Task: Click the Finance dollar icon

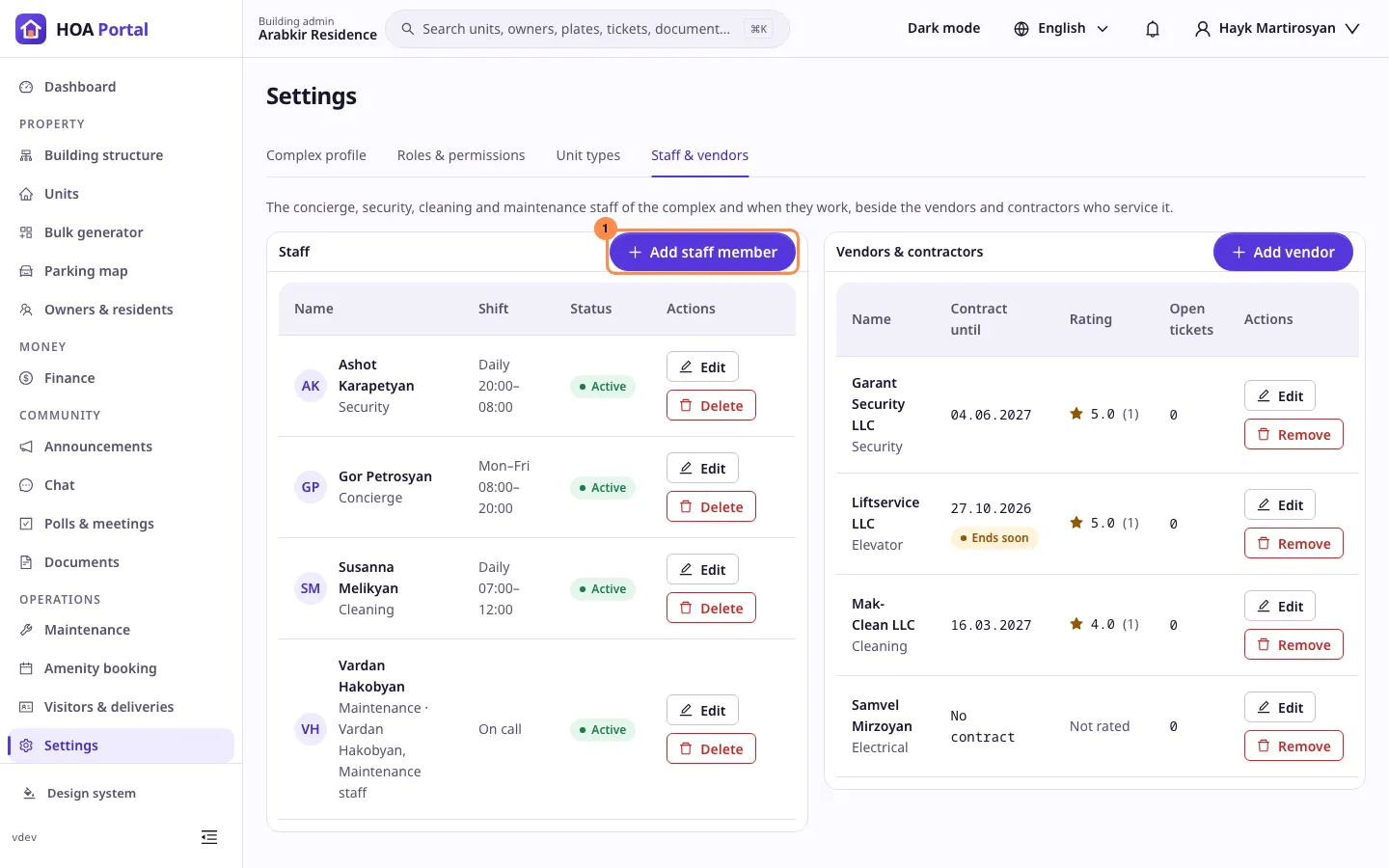Action: pos(26,378)
